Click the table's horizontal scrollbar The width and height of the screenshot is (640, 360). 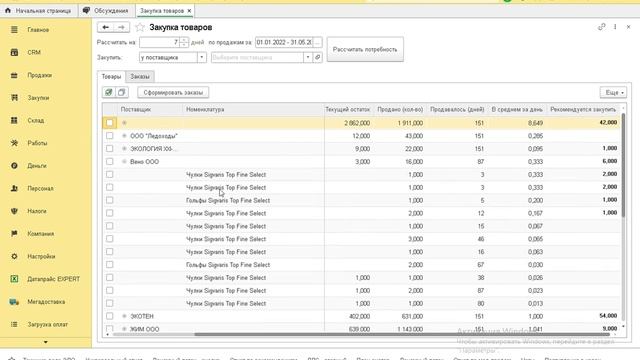pos(402,334)
